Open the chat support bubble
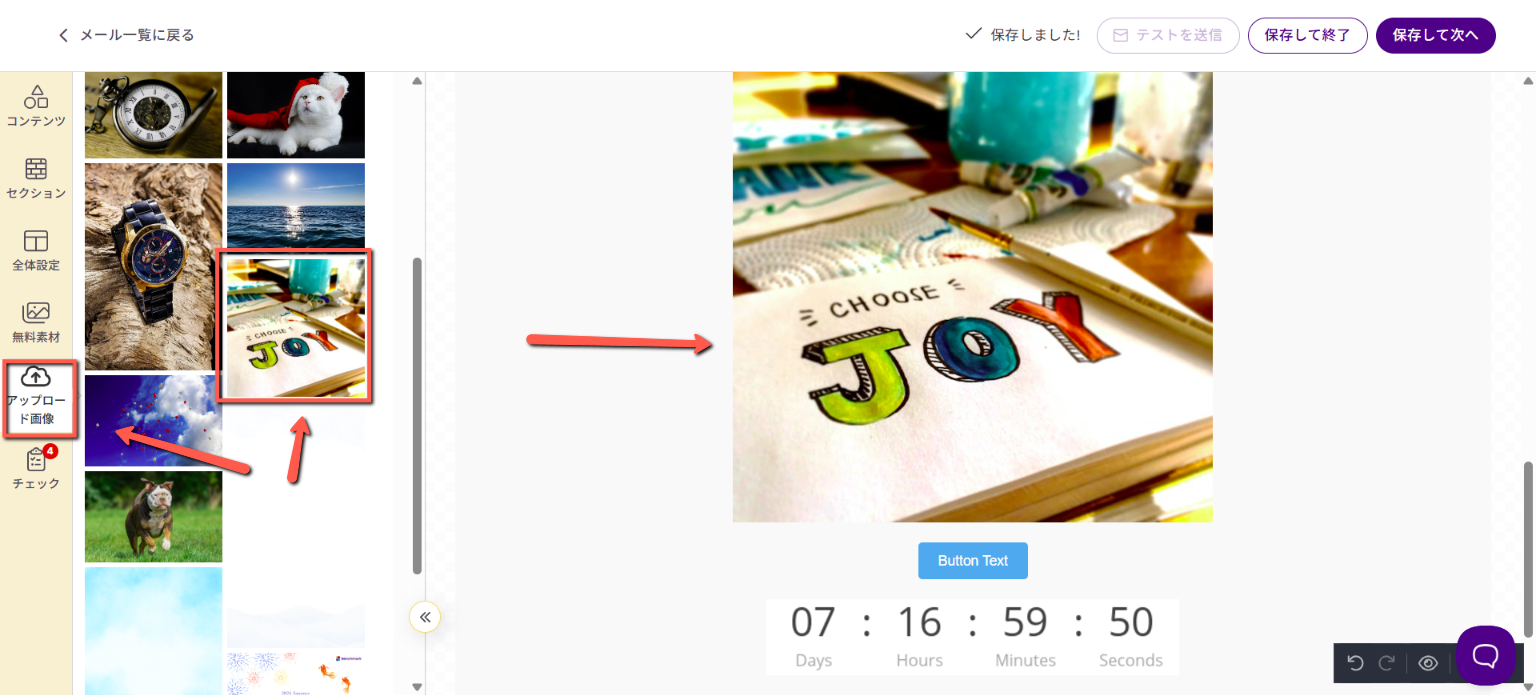Image resolution: width=1536 pixels, height=695 pixels. pyautogui.click(x=1486, y=656)
